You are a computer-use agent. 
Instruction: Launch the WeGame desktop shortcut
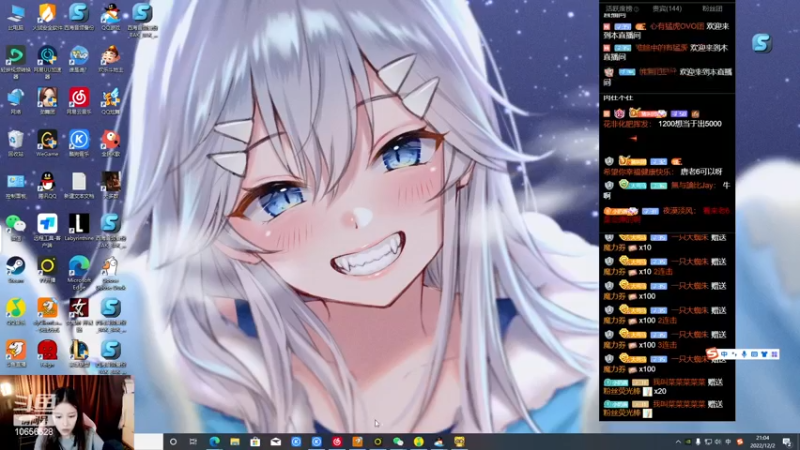coord(47,143)
